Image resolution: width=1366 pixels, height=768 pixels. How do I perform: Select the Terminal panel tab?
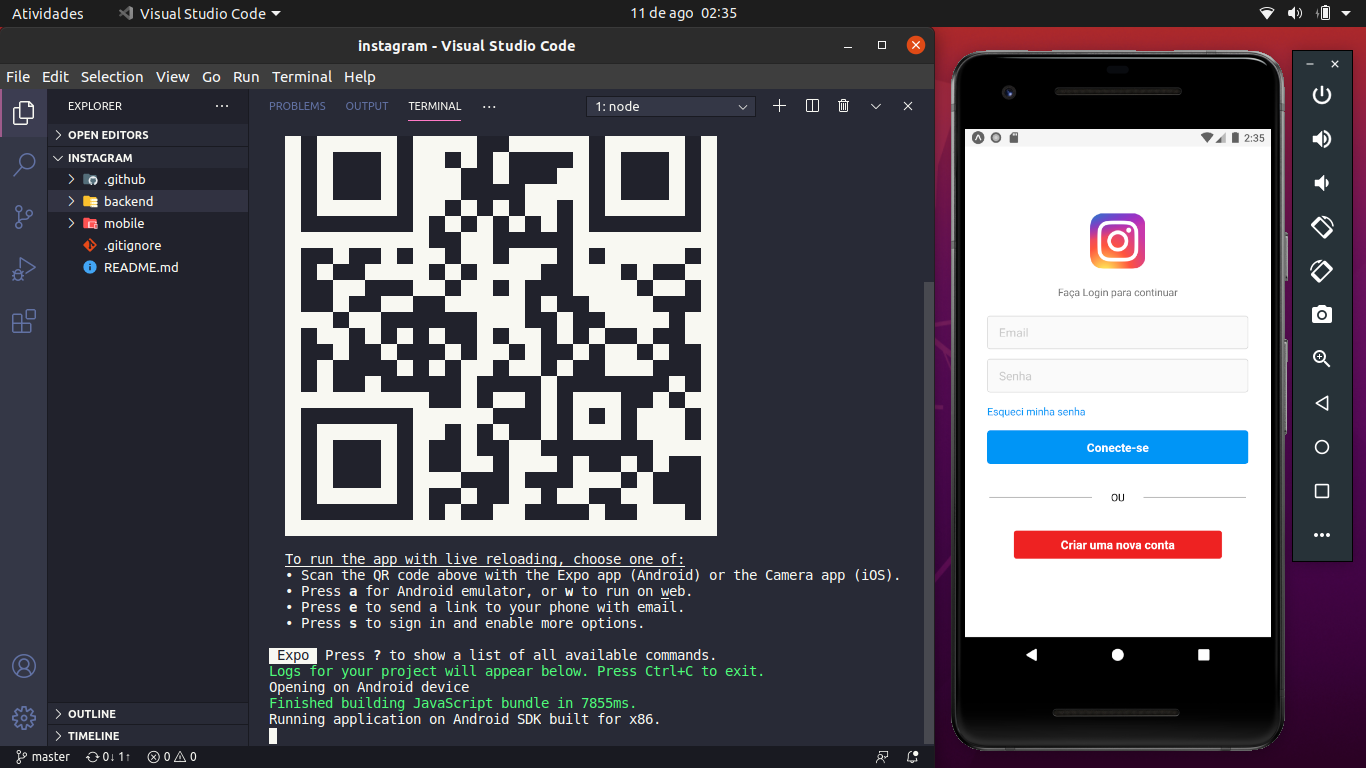coord(435,106)
